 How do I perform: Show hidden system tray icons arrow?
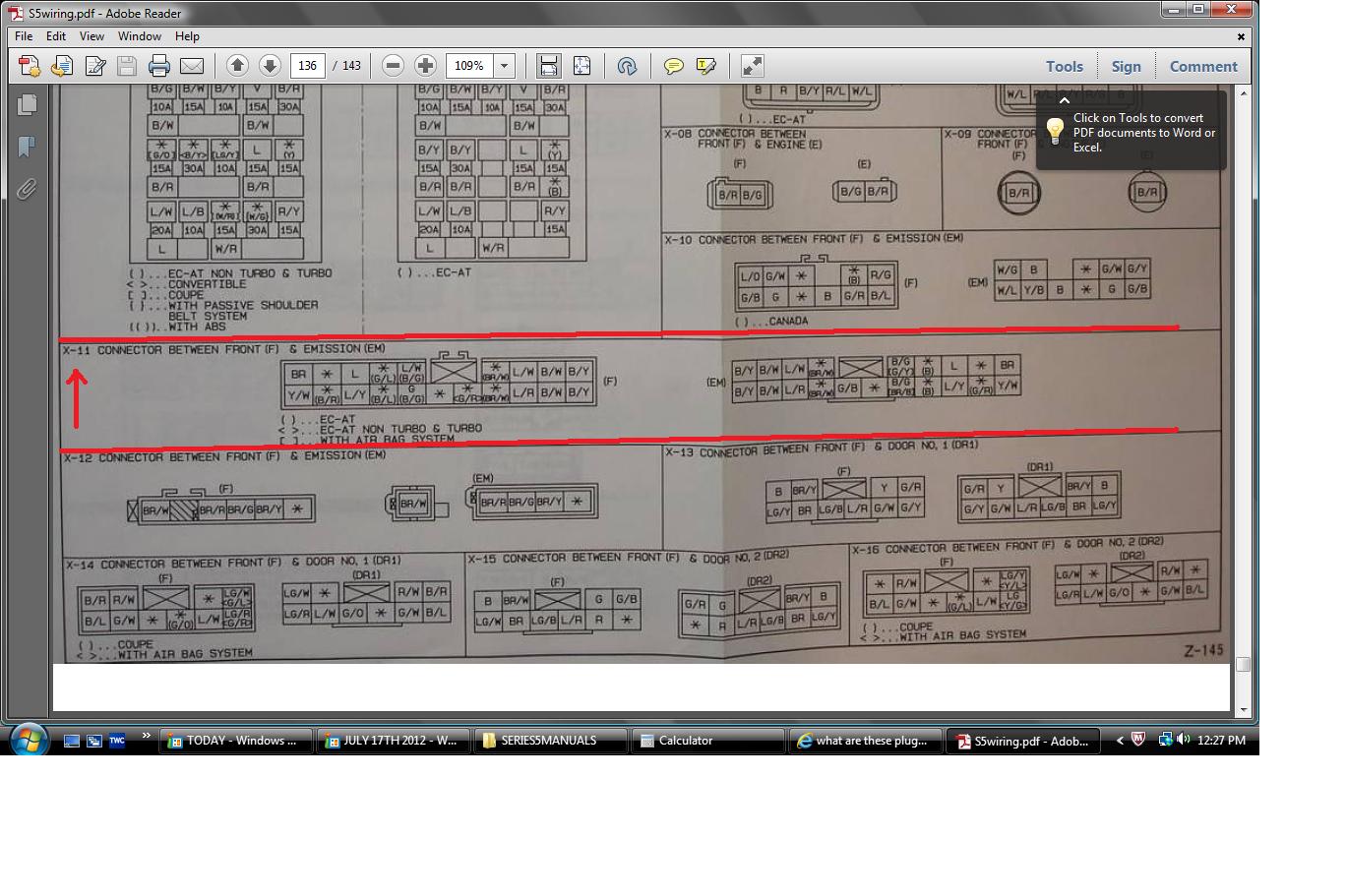click(x=1120, y=741)
